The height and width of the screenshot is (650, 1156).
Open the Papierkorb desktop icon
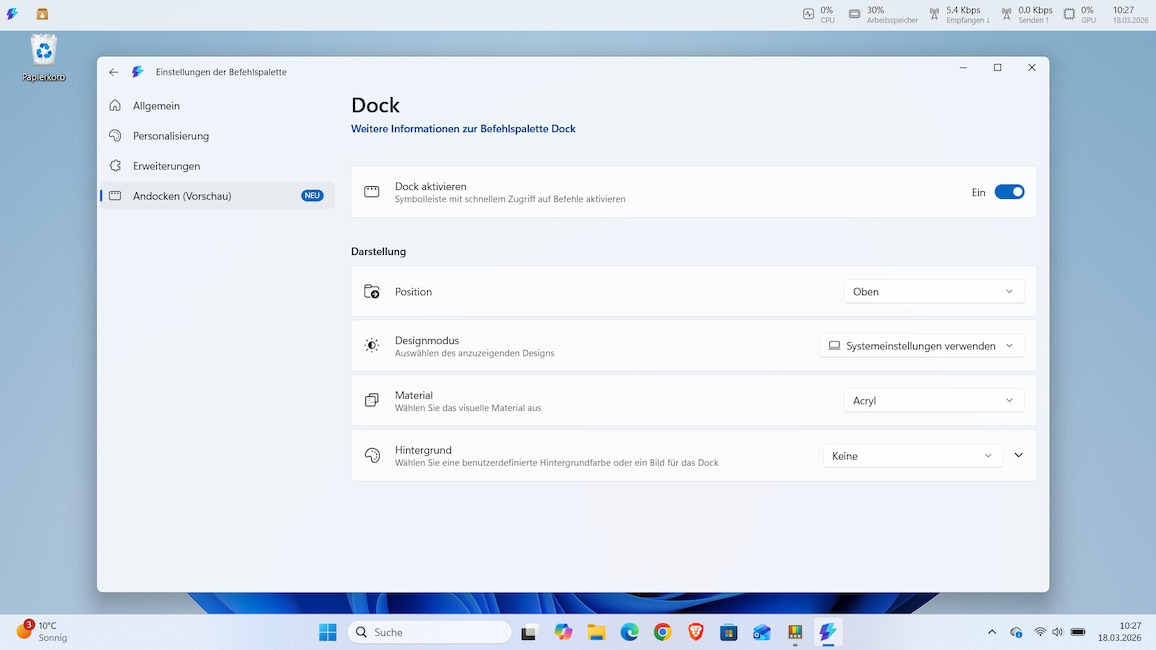[x=43, y=57]
